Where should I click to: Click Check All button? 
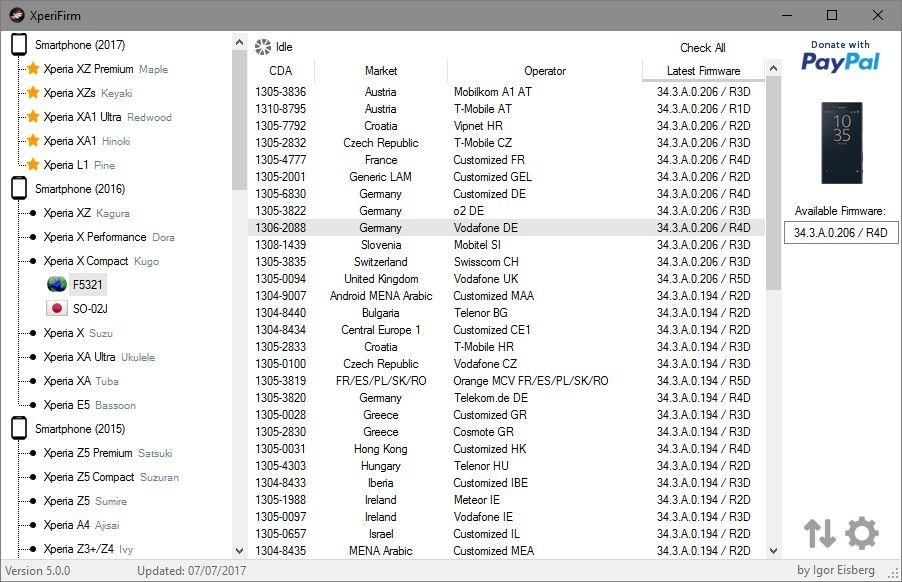[702, 48]
